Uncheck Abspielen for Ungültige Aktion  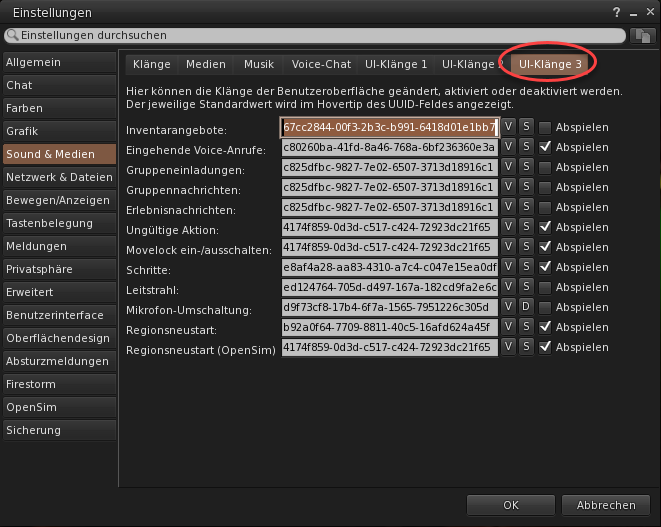[x=545, y=228]
